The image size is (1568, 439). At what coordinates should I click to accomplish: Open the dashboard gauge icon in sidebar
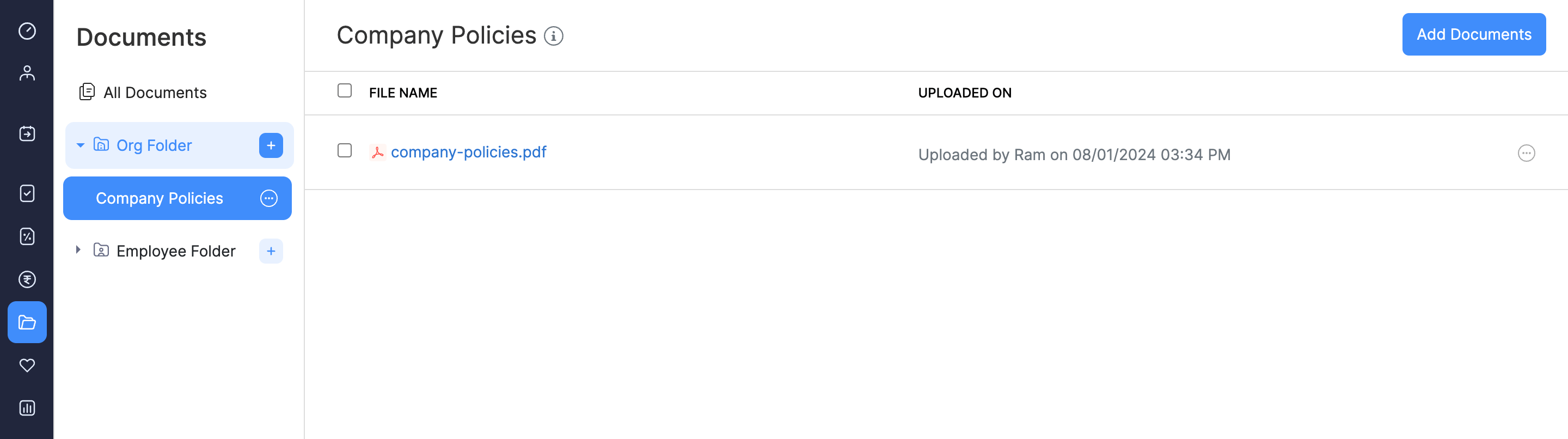27,31
